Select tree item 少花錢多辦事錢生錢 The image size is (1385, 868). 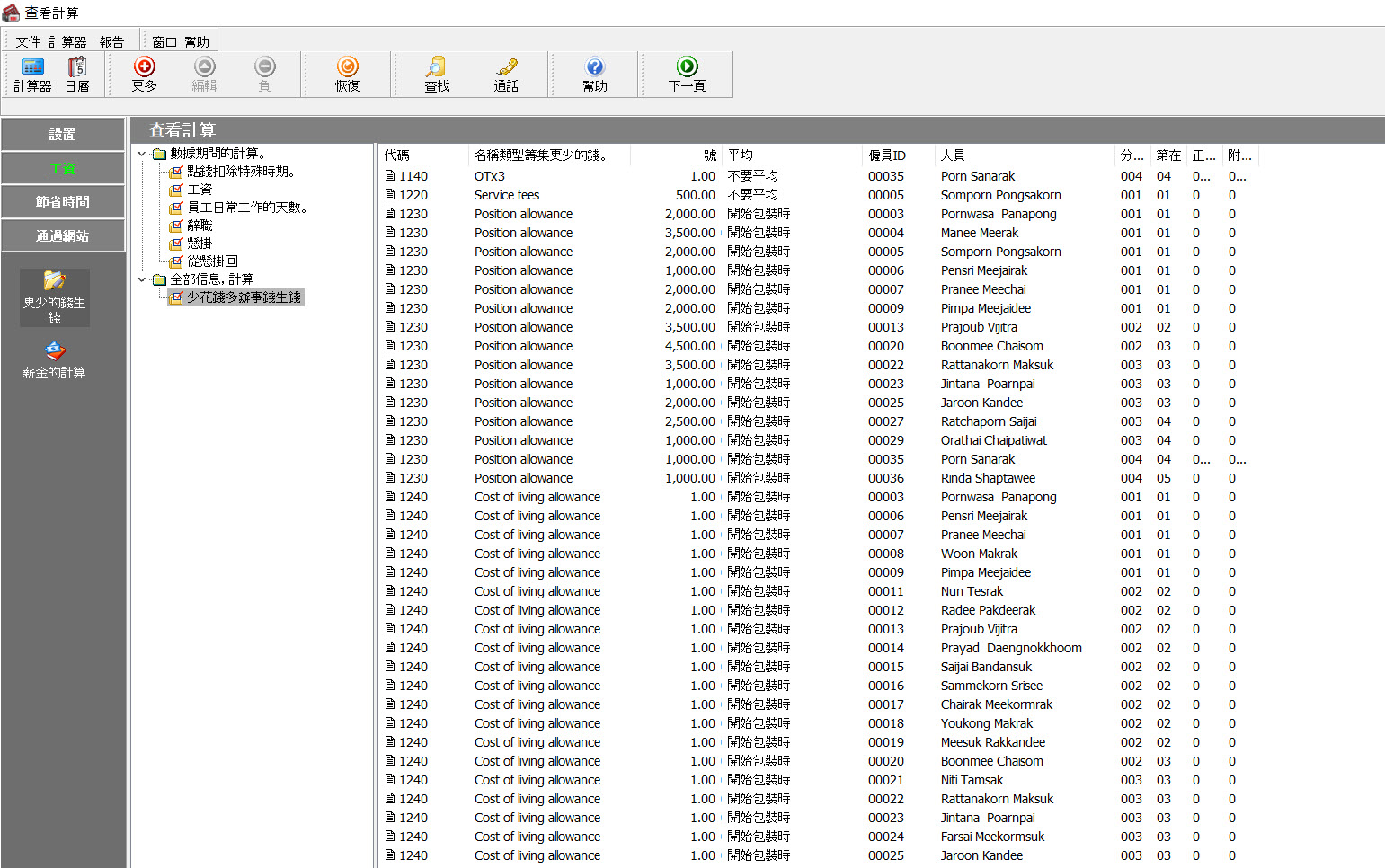click(x=244, y=297)
